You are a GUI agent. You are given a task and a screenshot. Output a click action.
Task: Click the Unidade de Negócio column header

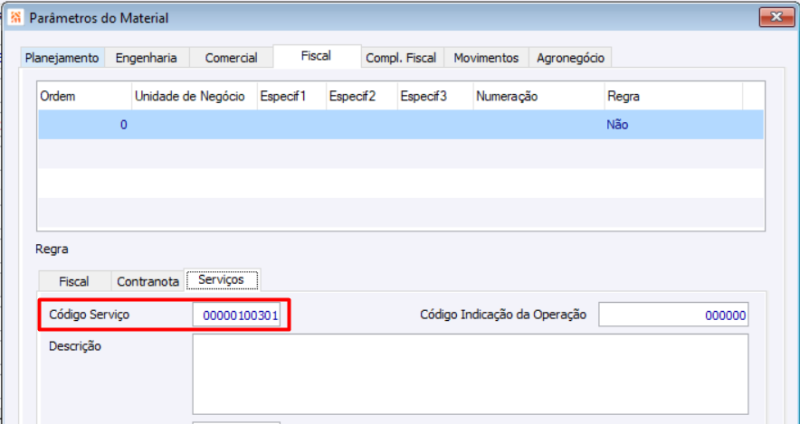[194, 96]
